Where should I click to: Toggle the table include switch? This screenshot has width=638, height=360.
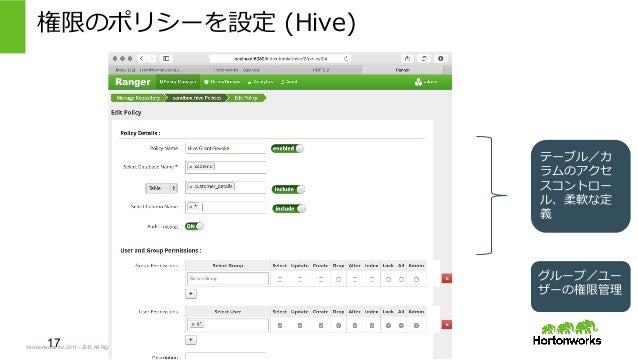click(x=288, y=189)
